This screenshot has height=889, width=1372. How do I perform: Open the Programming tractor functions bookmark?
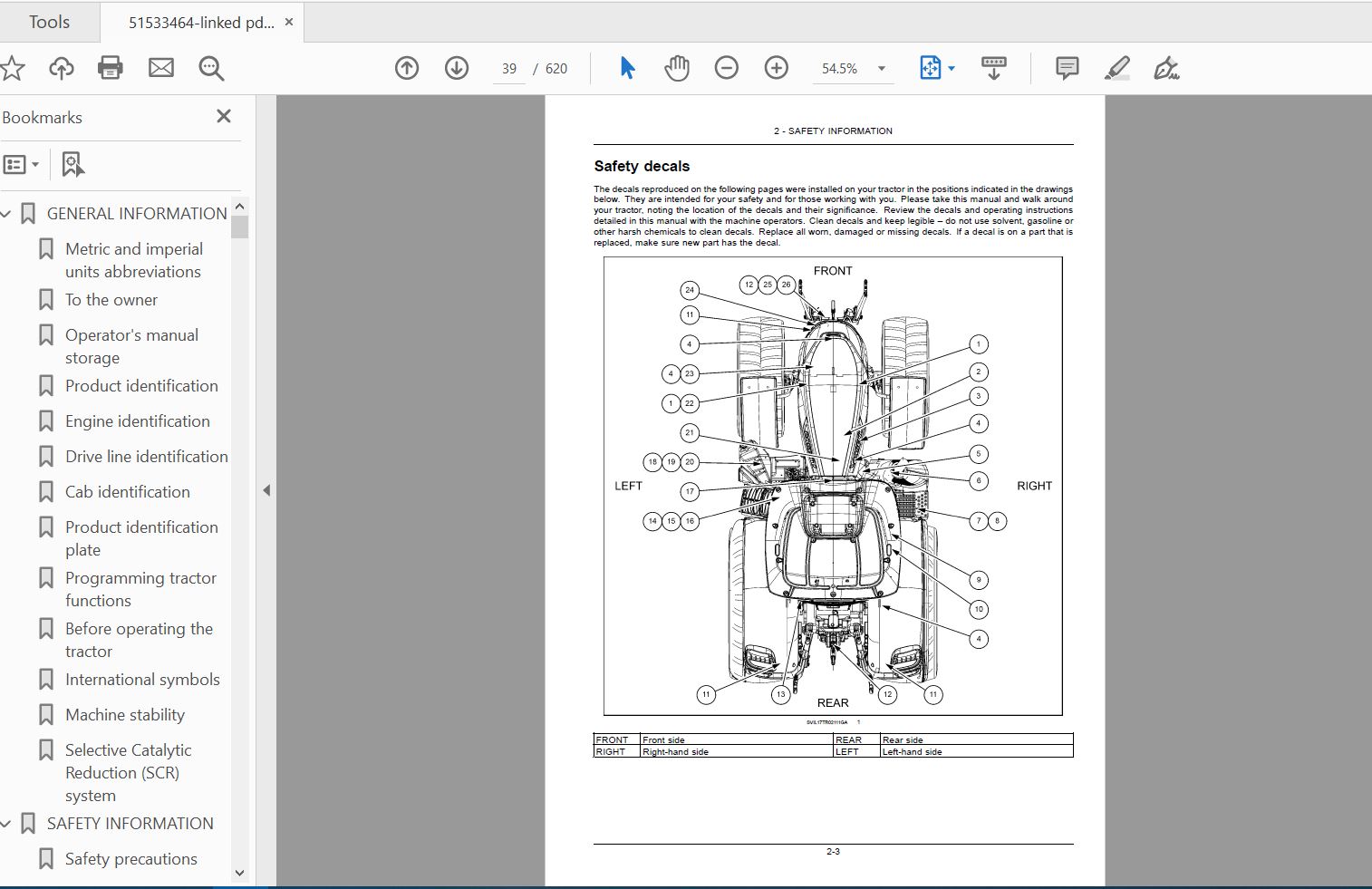coord(140,589)
